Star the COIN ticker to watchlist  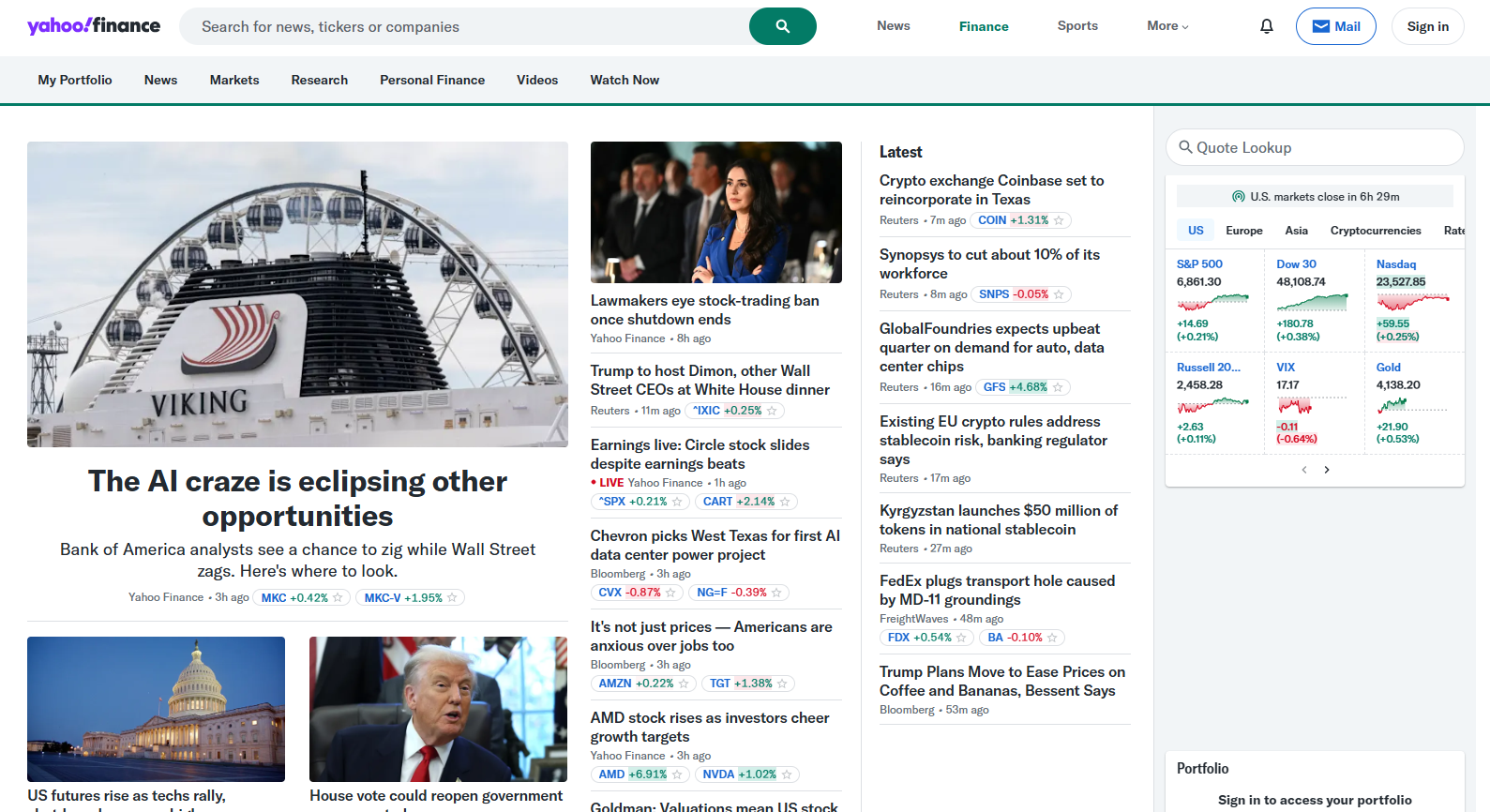coord(1059,220)
